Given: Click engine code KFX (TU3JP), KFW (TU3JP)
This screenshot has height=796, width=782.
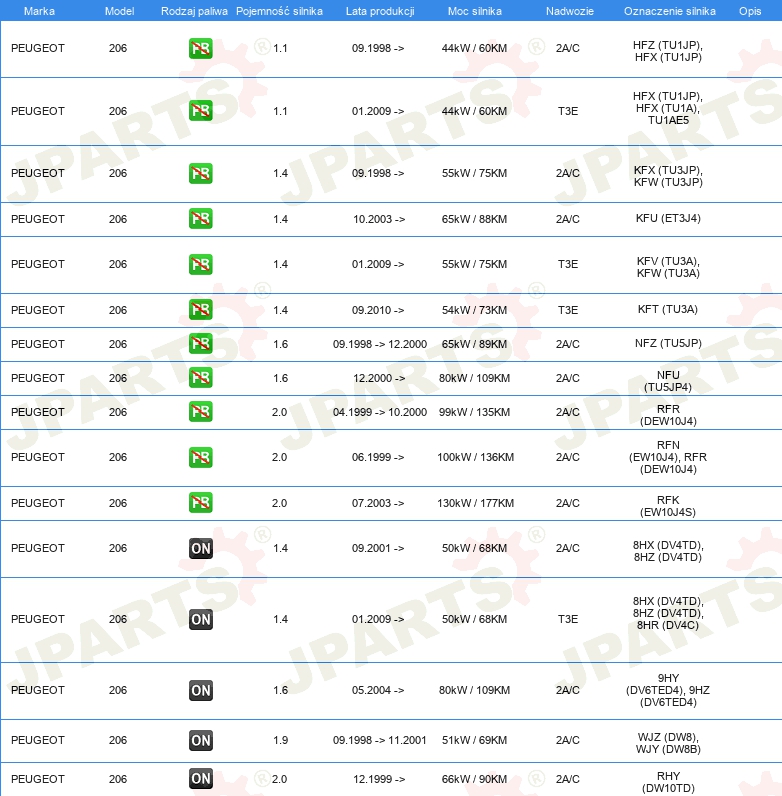Looking at the screenshot, I should click(x=668, y=176).
